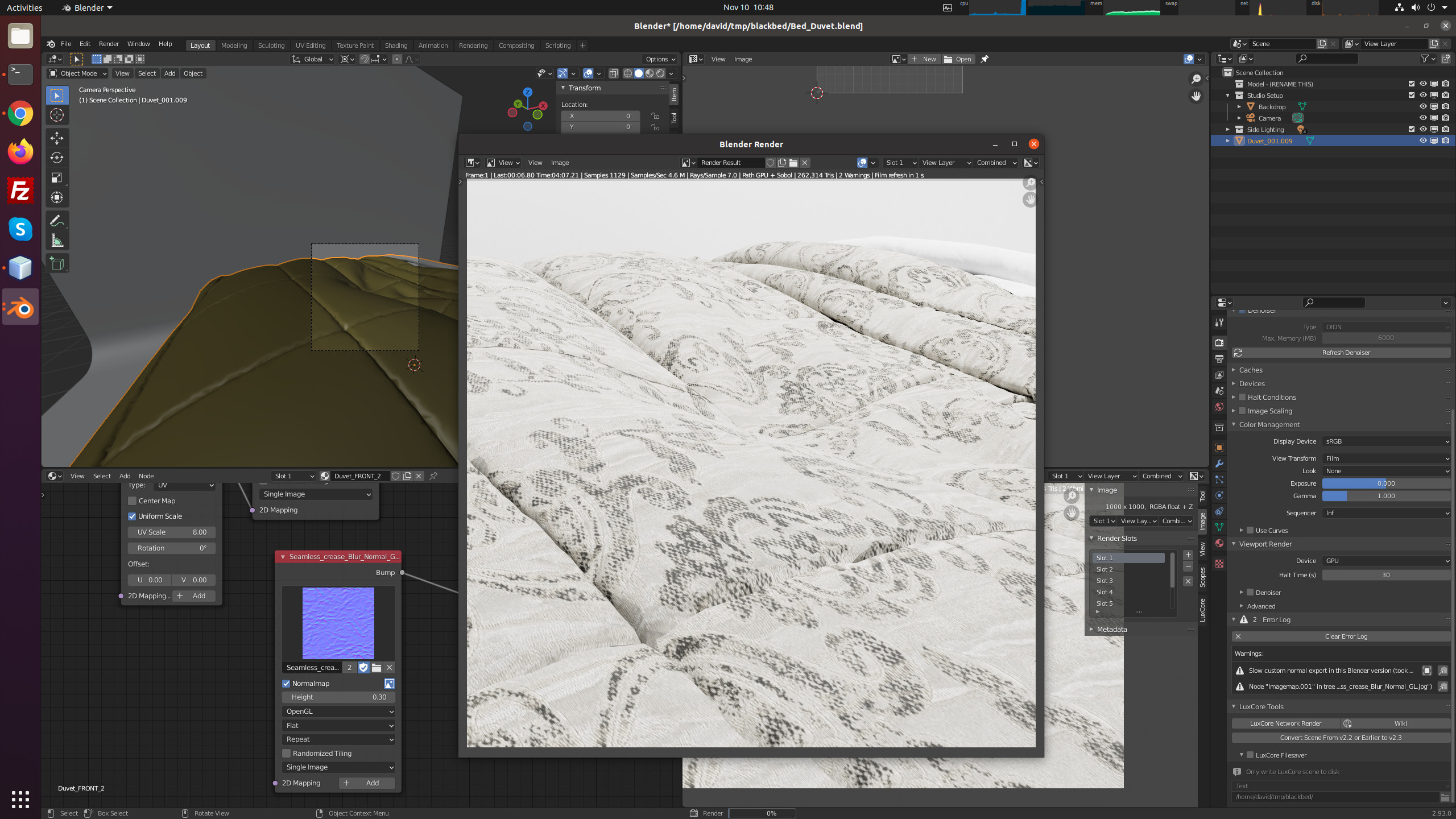Open the Render menu in top bar

[x=109, y=44]
